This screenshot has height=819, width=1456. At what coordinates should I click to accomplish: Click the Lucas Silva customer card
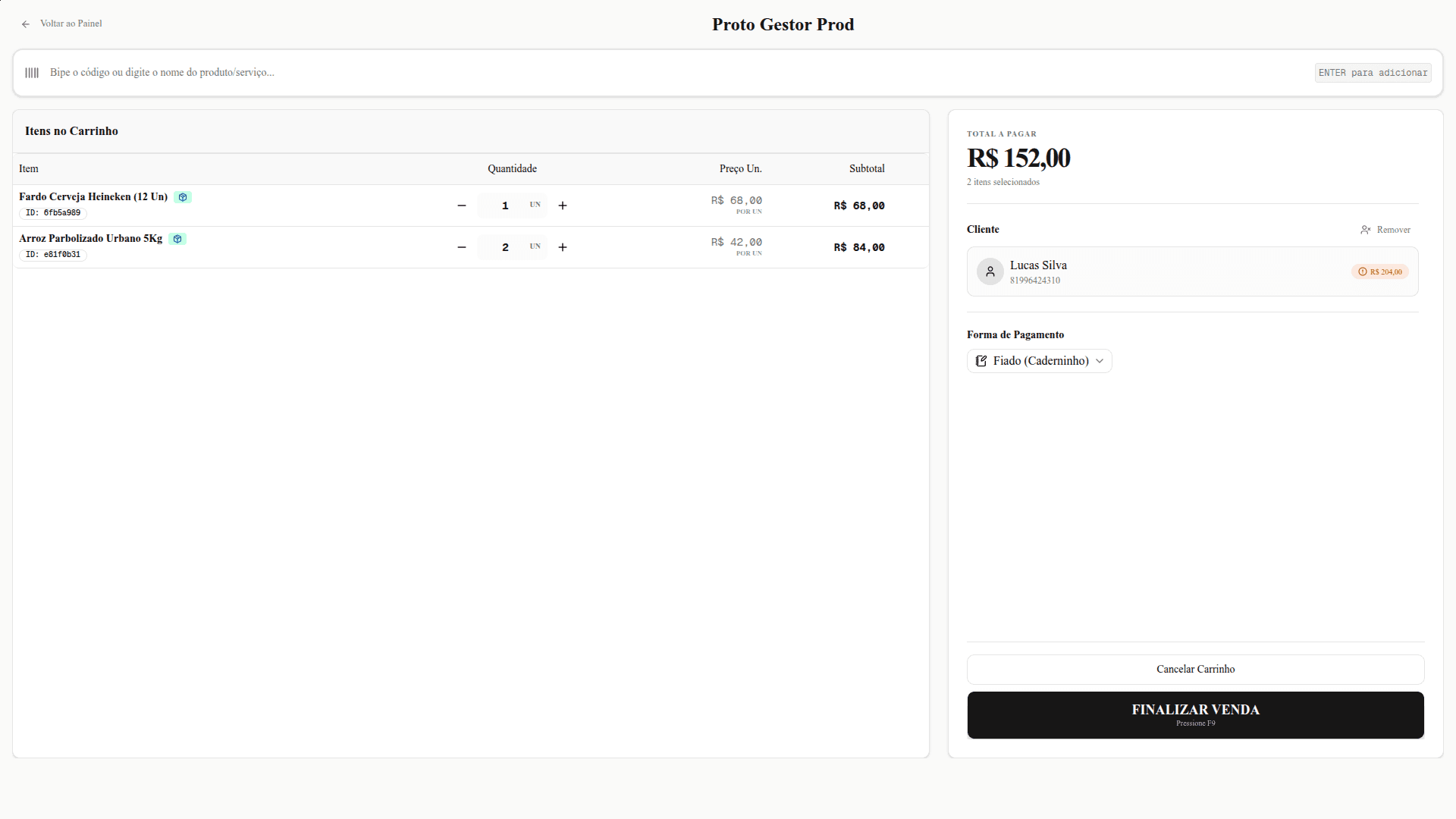pos(1193,271)
